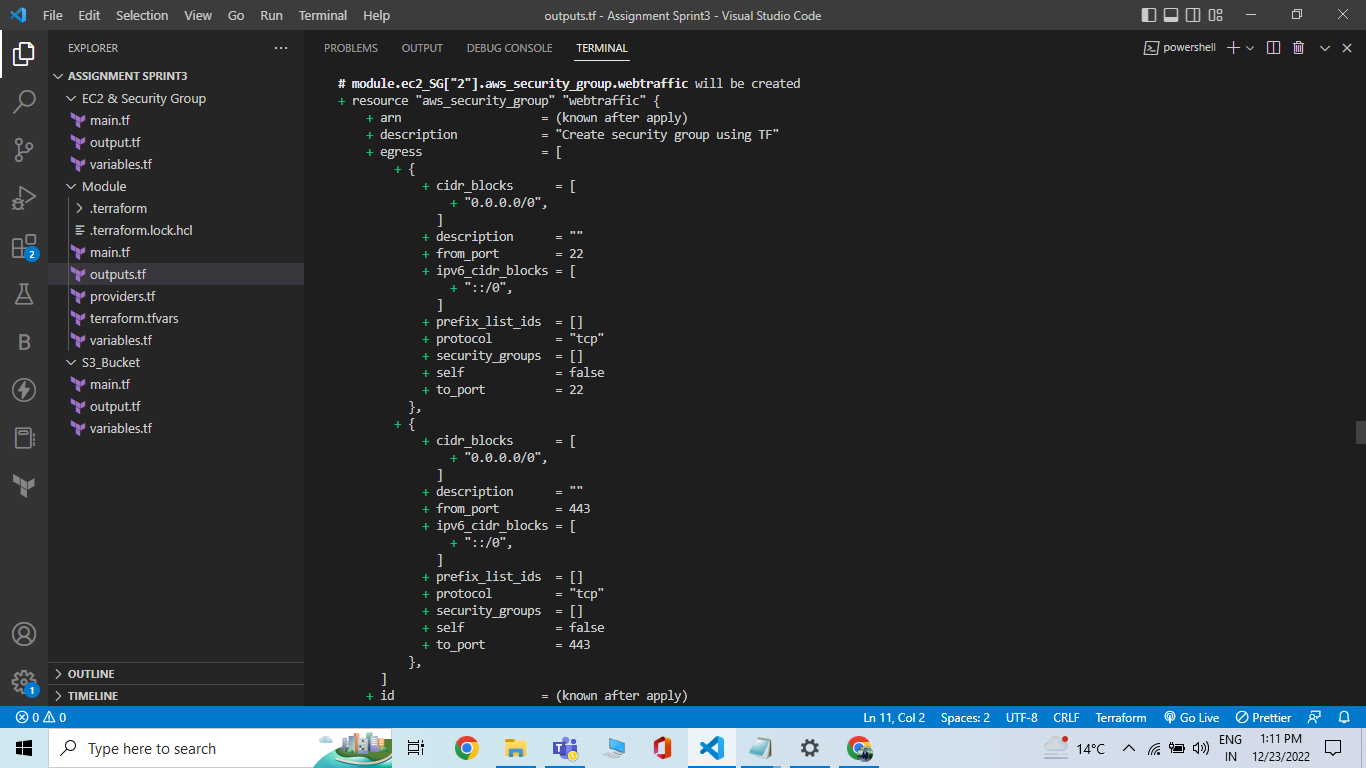1366x768 pixels.
Task: Change line ending by clicking CRLF
Action: pyautogui.click(x=1065, y=717)
